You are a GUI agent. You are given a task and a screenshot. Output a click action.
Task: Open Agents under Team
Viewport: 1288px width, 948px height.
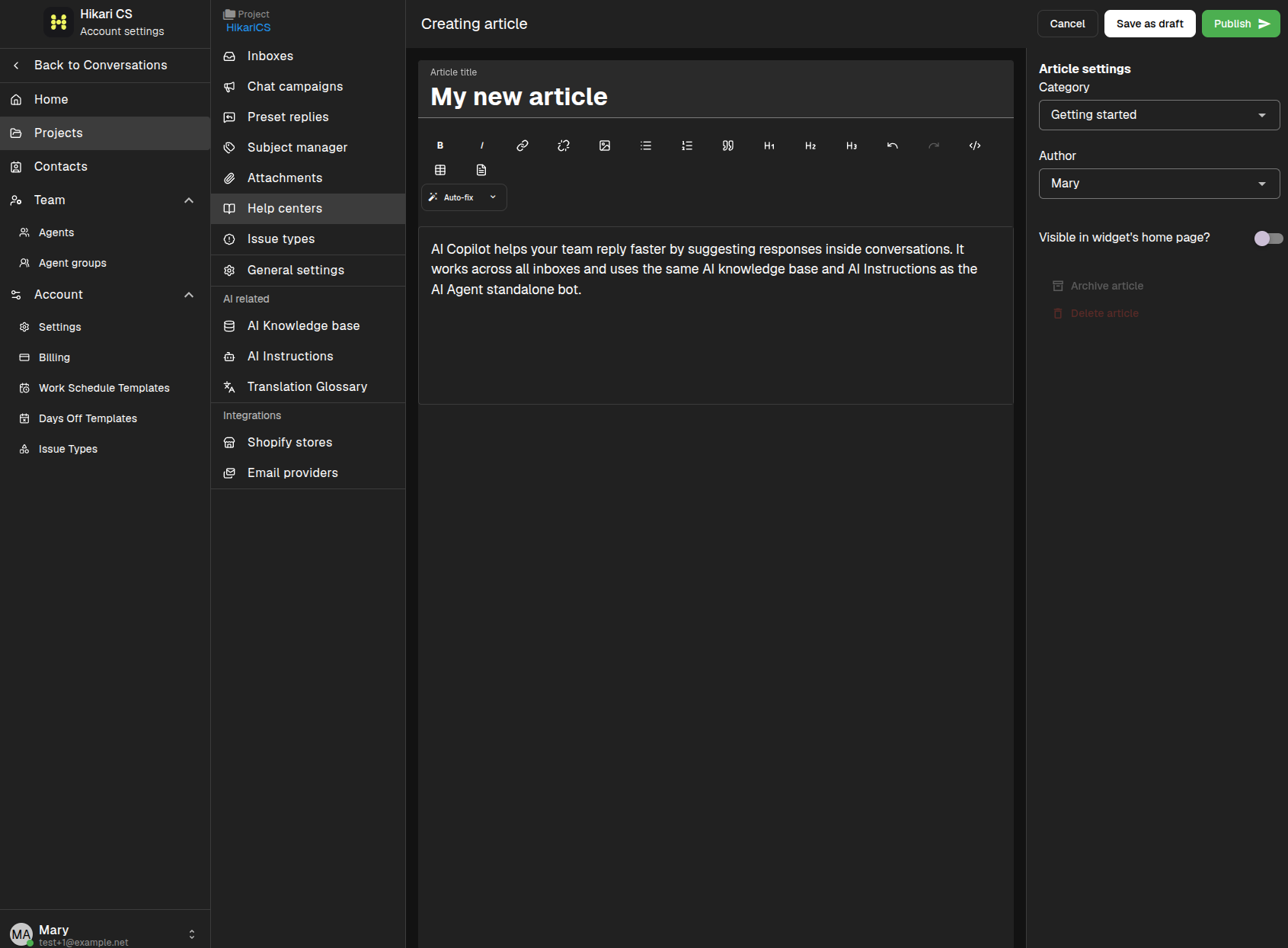tap(105, 232)
